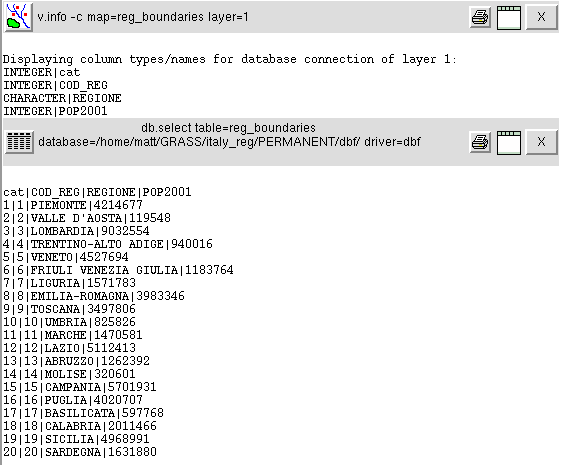Image resolution: width=562 pixels, height=465 pixels.
Task: Print the v.info command output
Action: (x=480, y=17)
